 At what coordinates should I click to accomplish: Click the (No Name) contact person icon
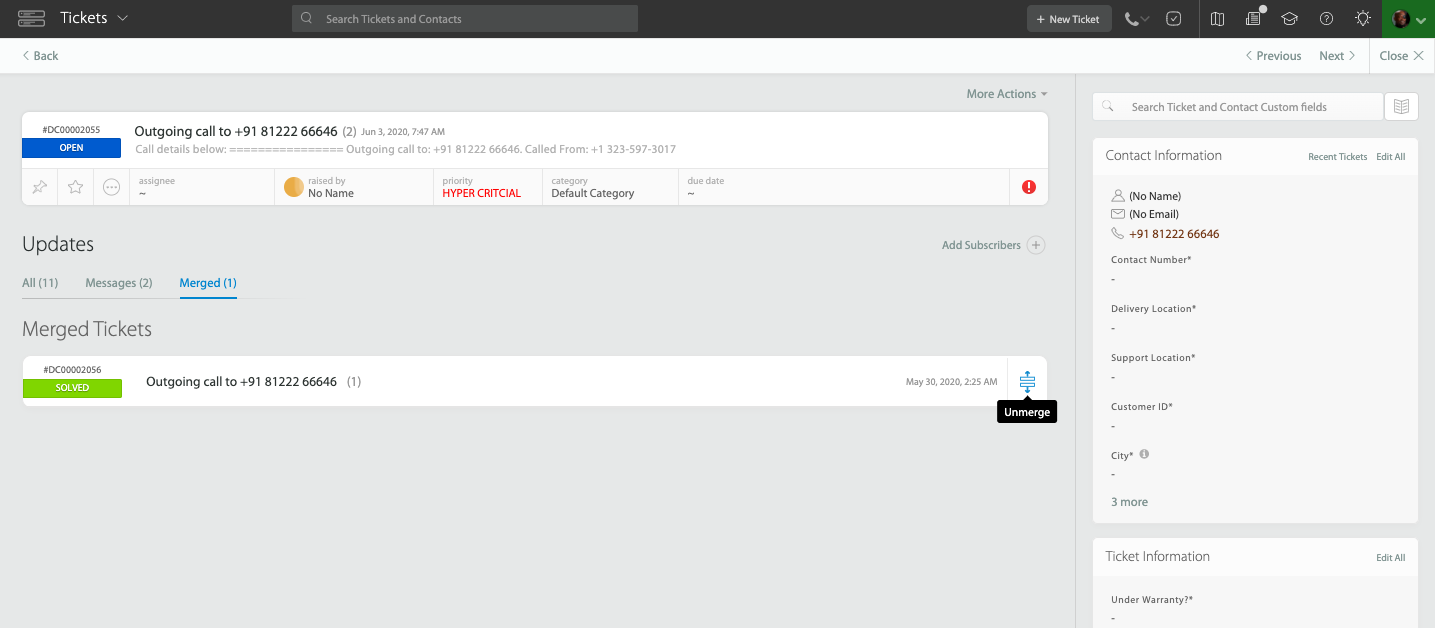1118,196
